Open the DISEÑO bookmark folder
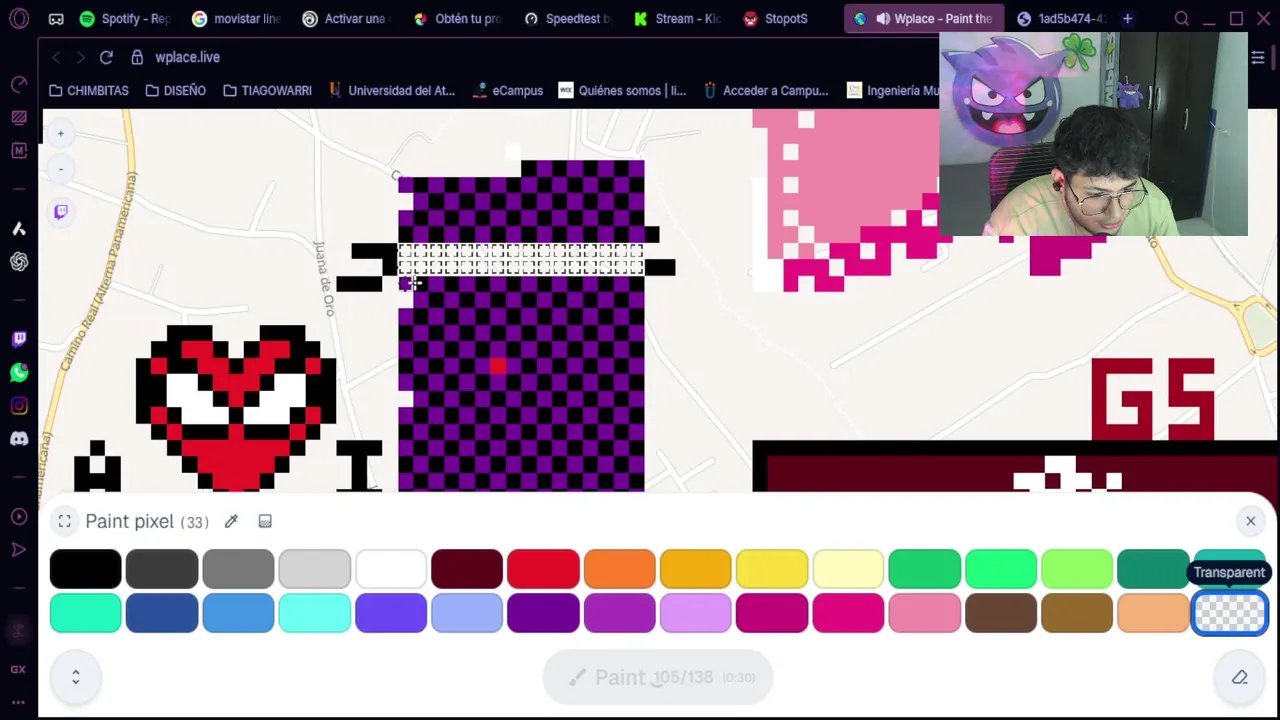This screenshot has width=1280, height=720. 175,90
